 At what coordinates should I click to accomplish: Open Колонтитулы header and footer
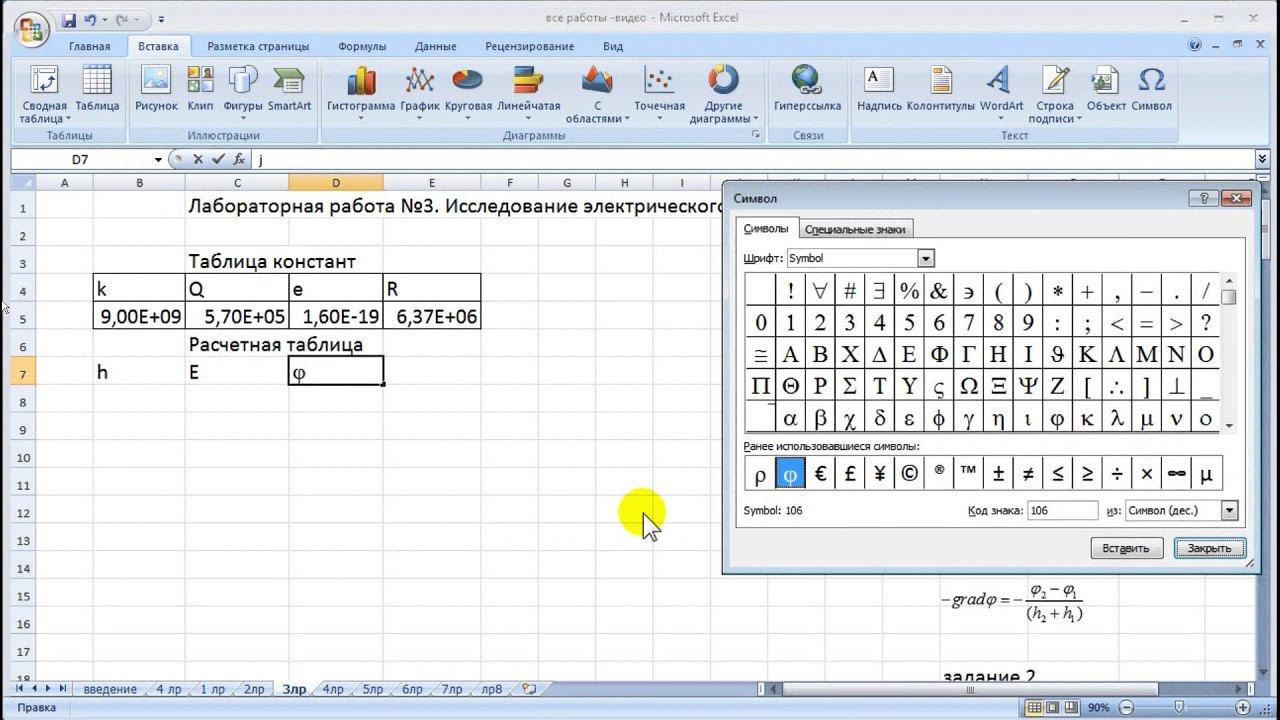click(x=940, y=90)
